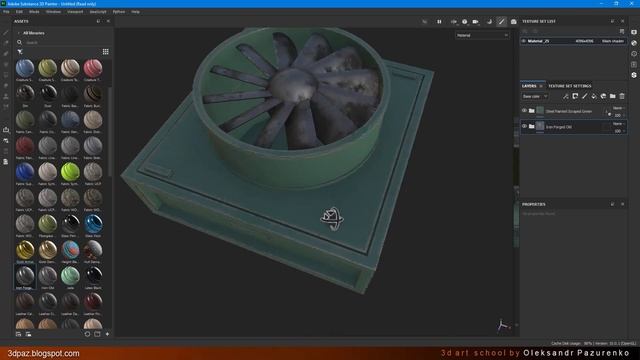Viewport: 640px width, 360px height.
Task: Click the folder icon at Assets panel bottom
Action: [x=97, y=334]
